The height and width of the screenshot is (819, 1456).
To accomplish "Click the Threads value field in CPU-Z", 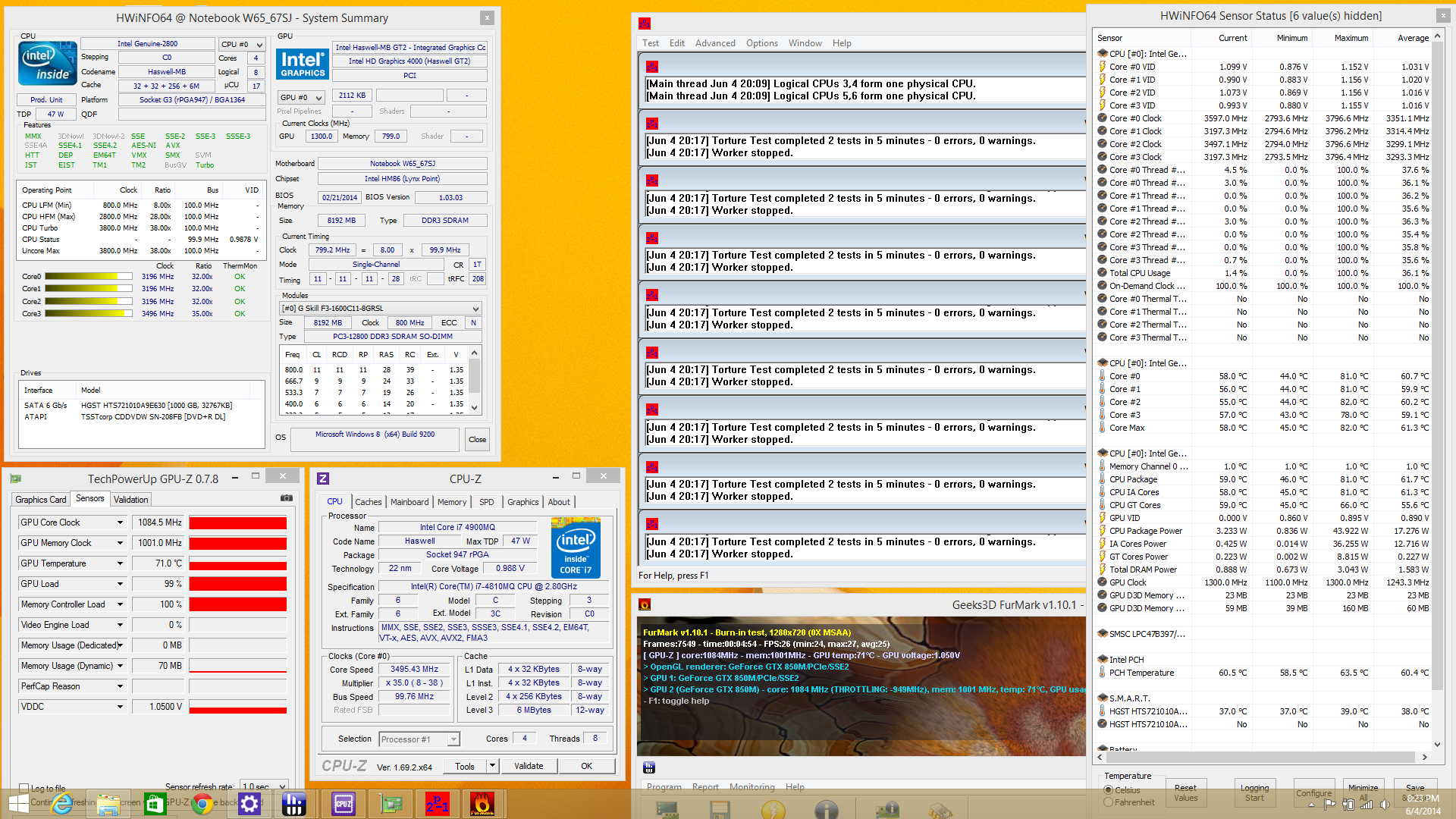I will (595, 738).
